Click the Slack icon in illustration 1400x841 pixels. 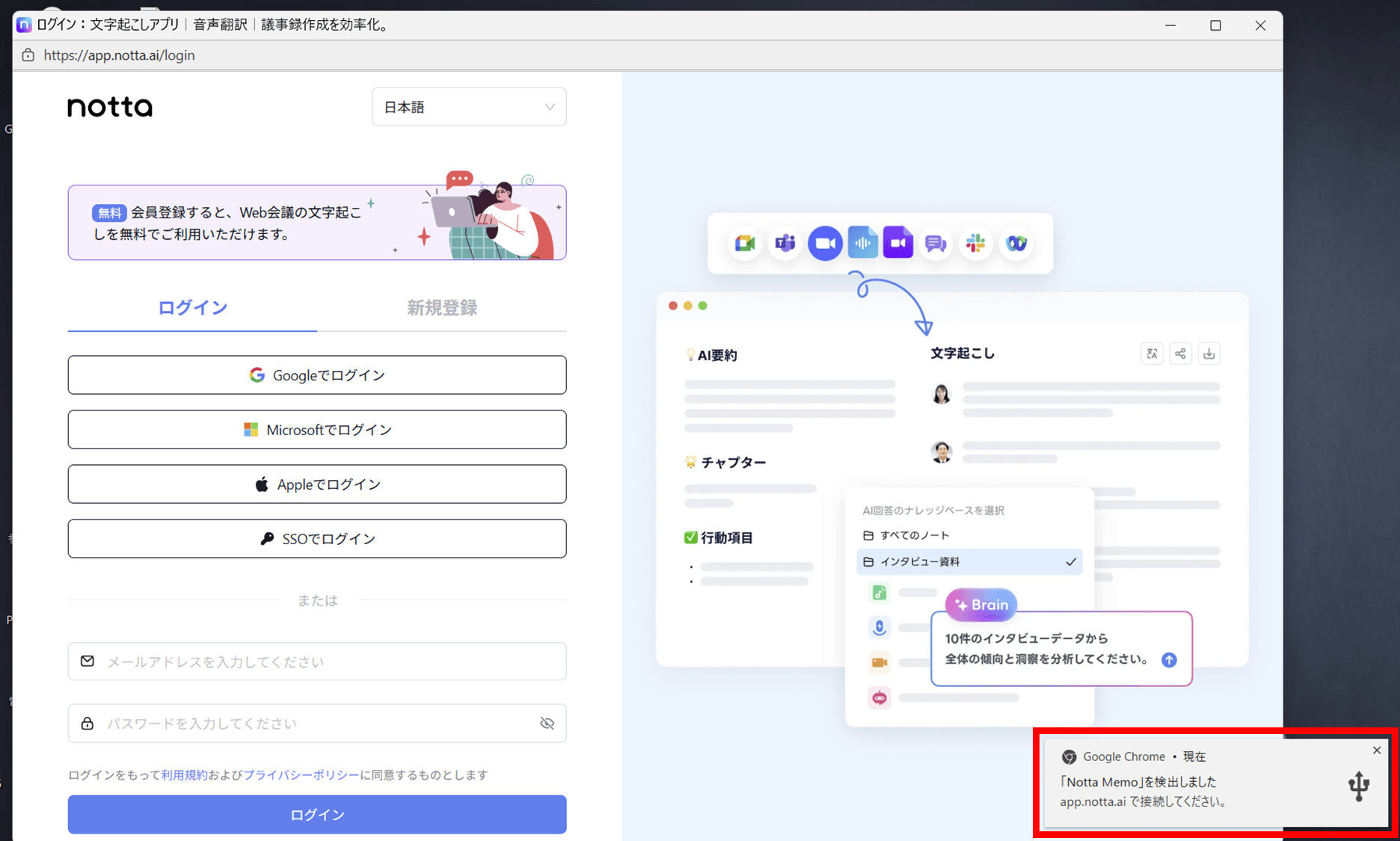click(x=975, y=244)
